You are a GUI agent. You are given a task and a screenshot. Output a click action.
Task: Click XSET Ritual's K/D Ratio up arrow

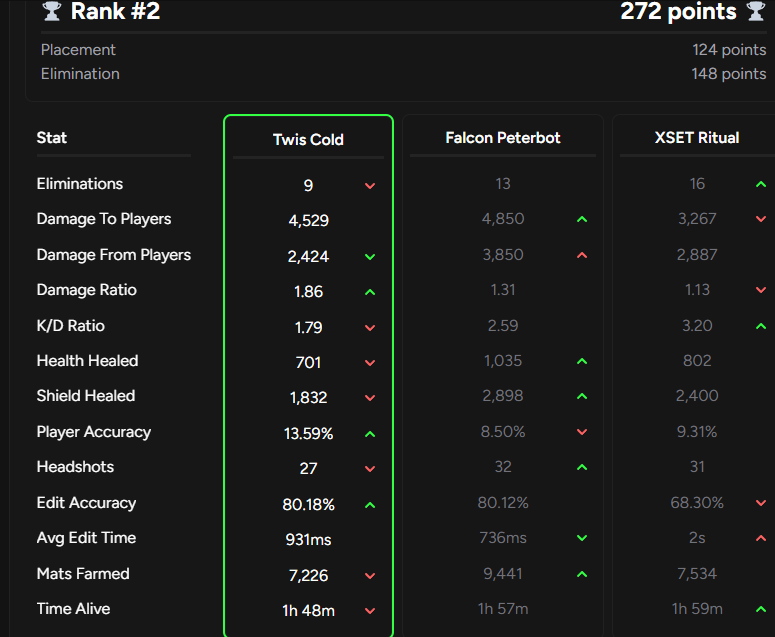tap(761, 326)
